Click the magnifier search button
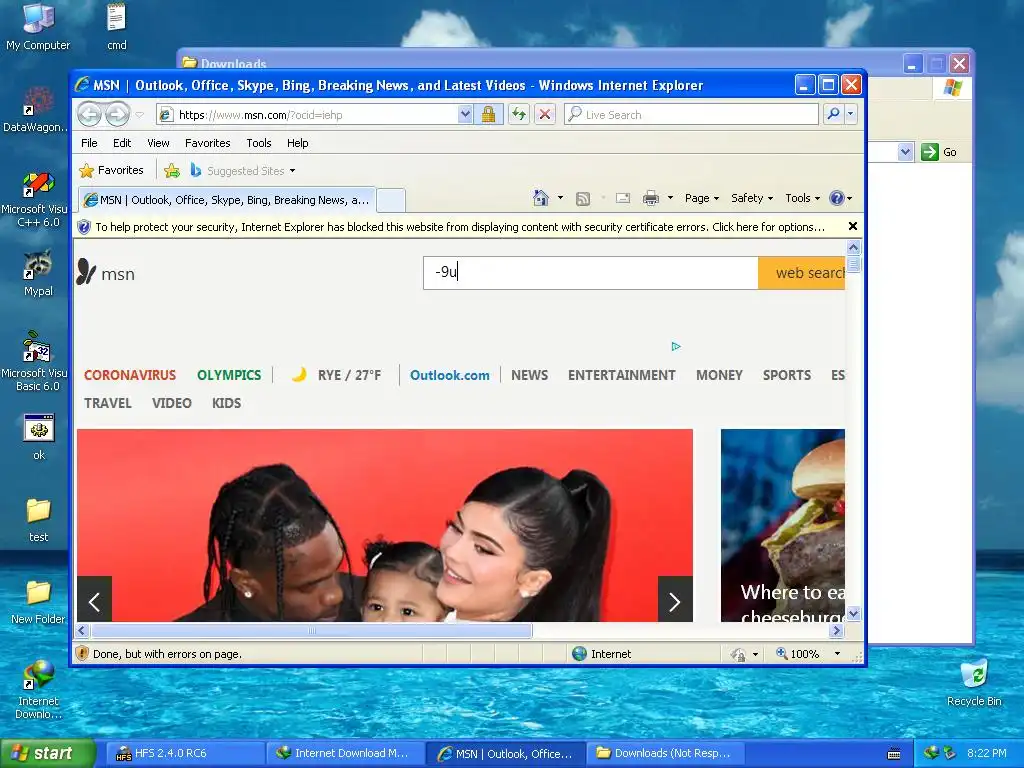Viewport: 1024px width, 768px height. tap(833, 115)
